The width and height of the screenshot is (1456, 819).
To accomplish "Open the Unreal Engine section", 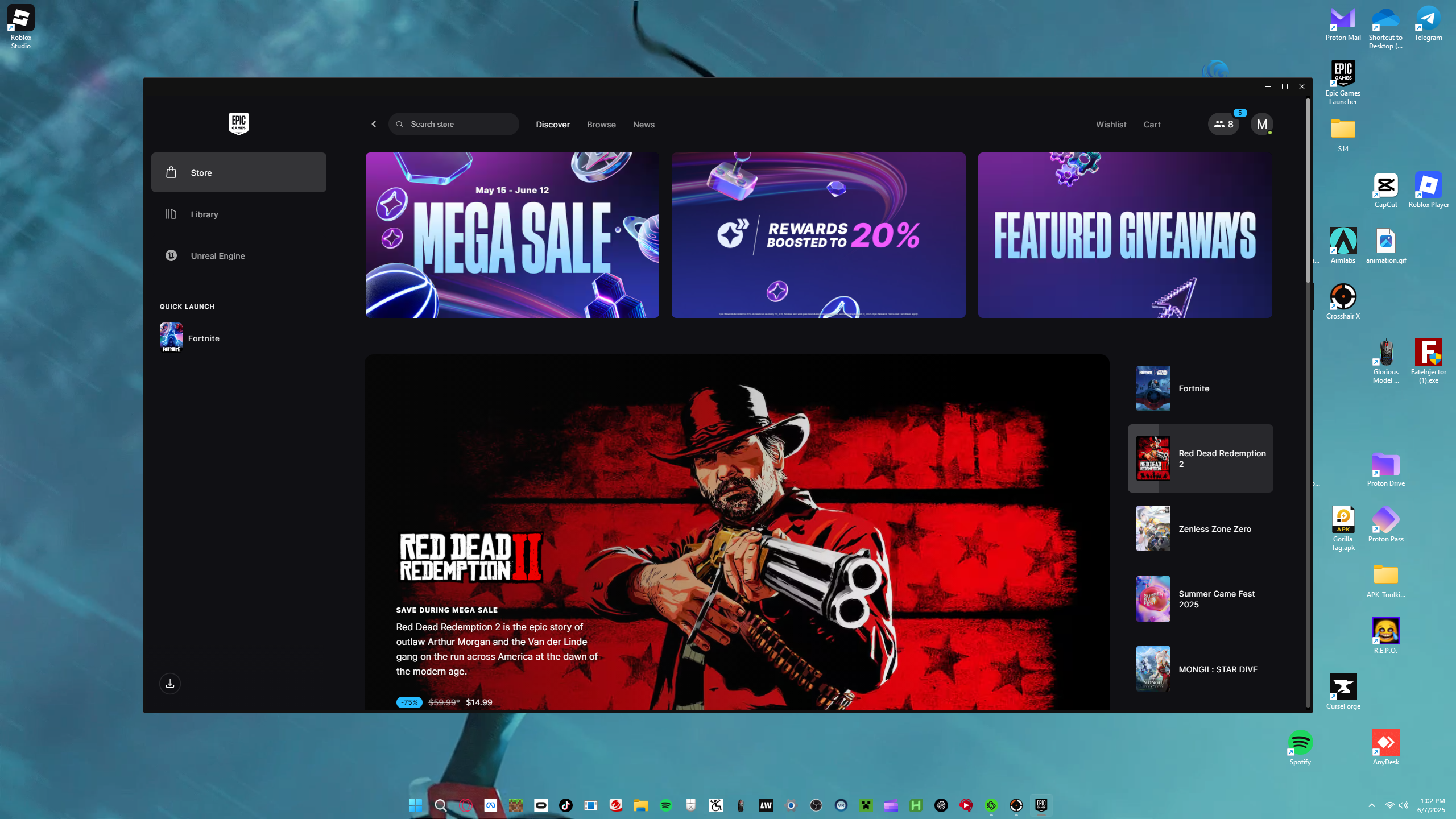I will click(x=217, y=256).
